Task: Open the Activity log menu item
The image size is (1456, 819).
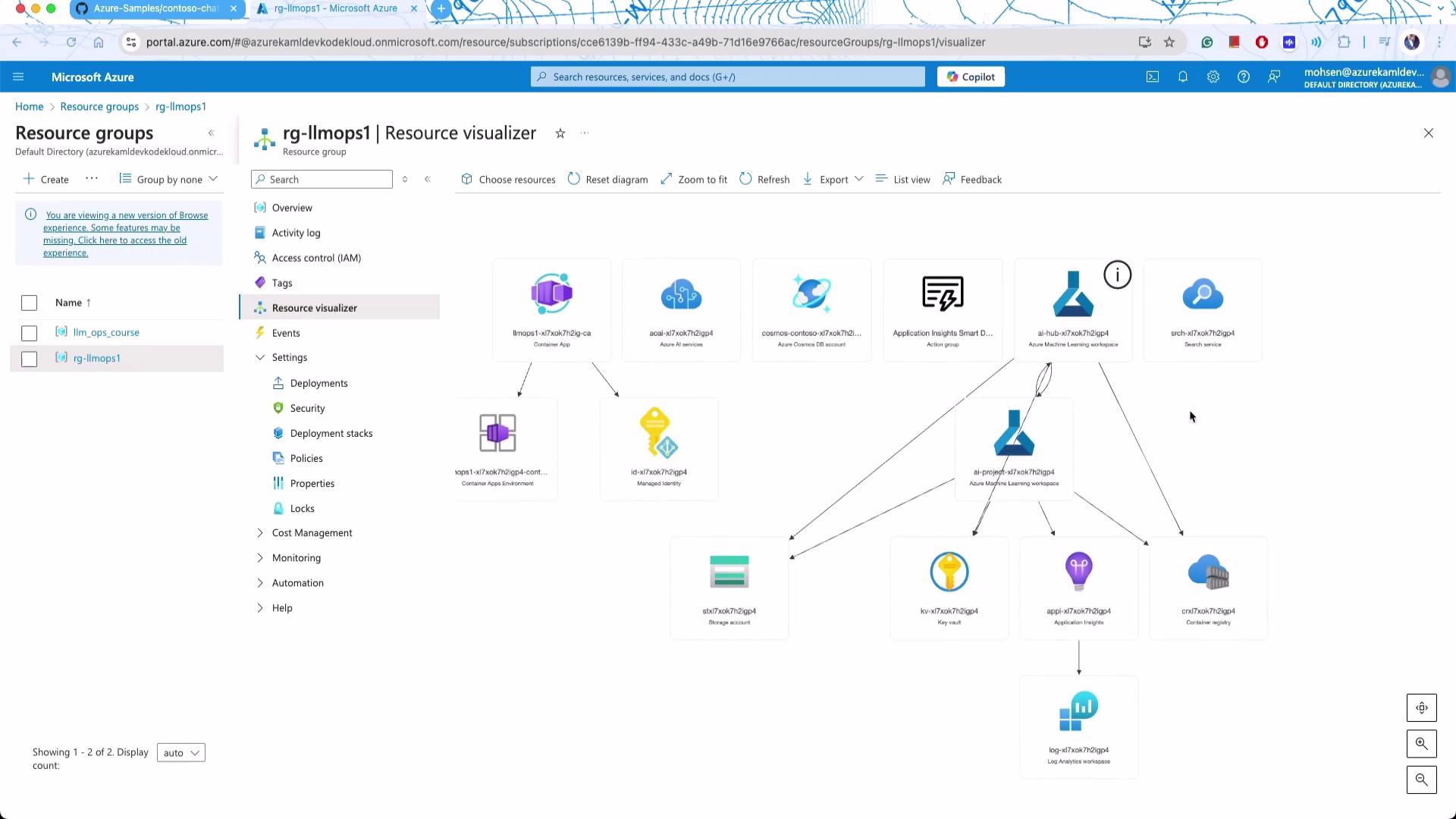Action: [296, 233]
